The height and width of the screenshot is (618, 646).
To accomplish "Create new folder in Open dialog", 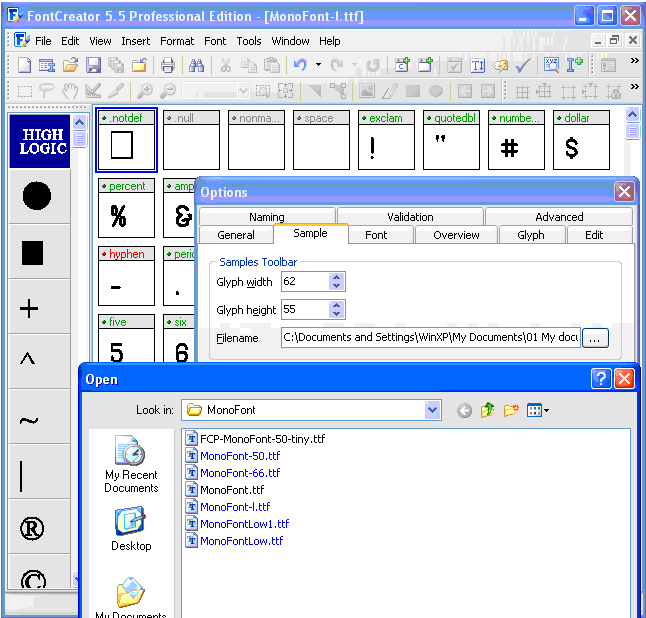I will [510, 410].
